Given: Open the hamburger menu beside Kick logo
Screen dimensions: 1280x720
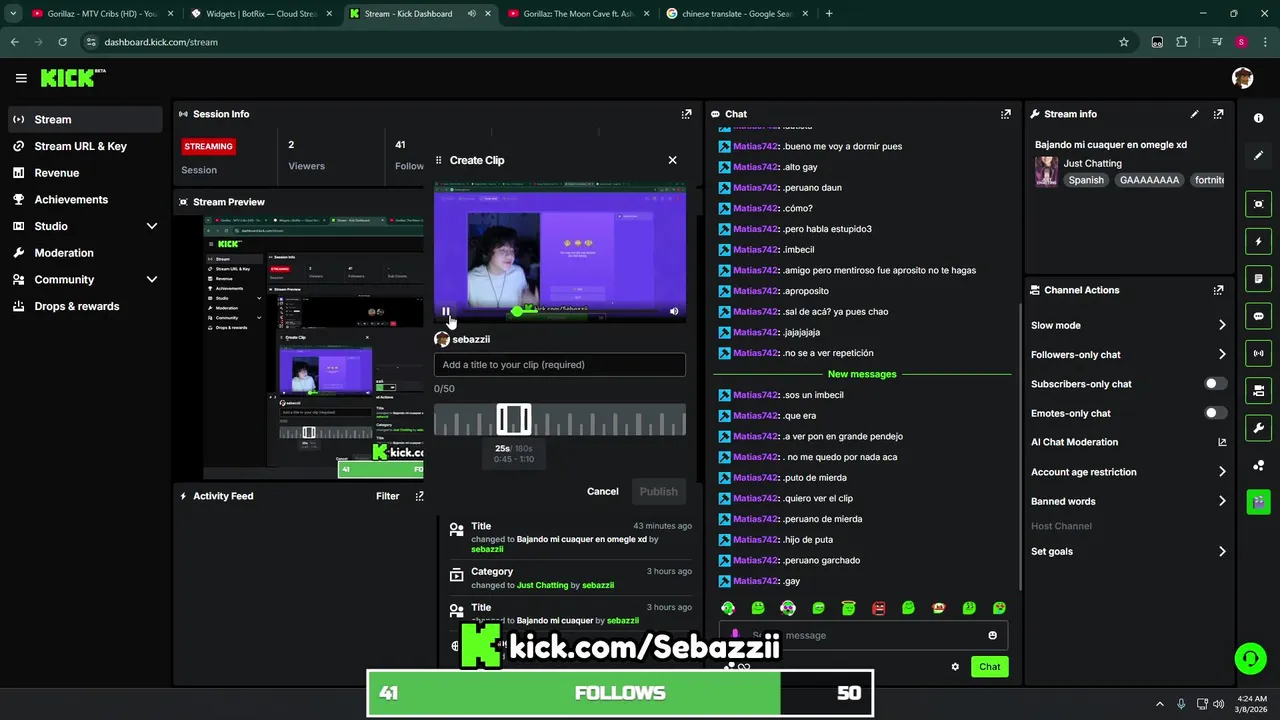Looking at the screenshot, I should pos(21,78).
